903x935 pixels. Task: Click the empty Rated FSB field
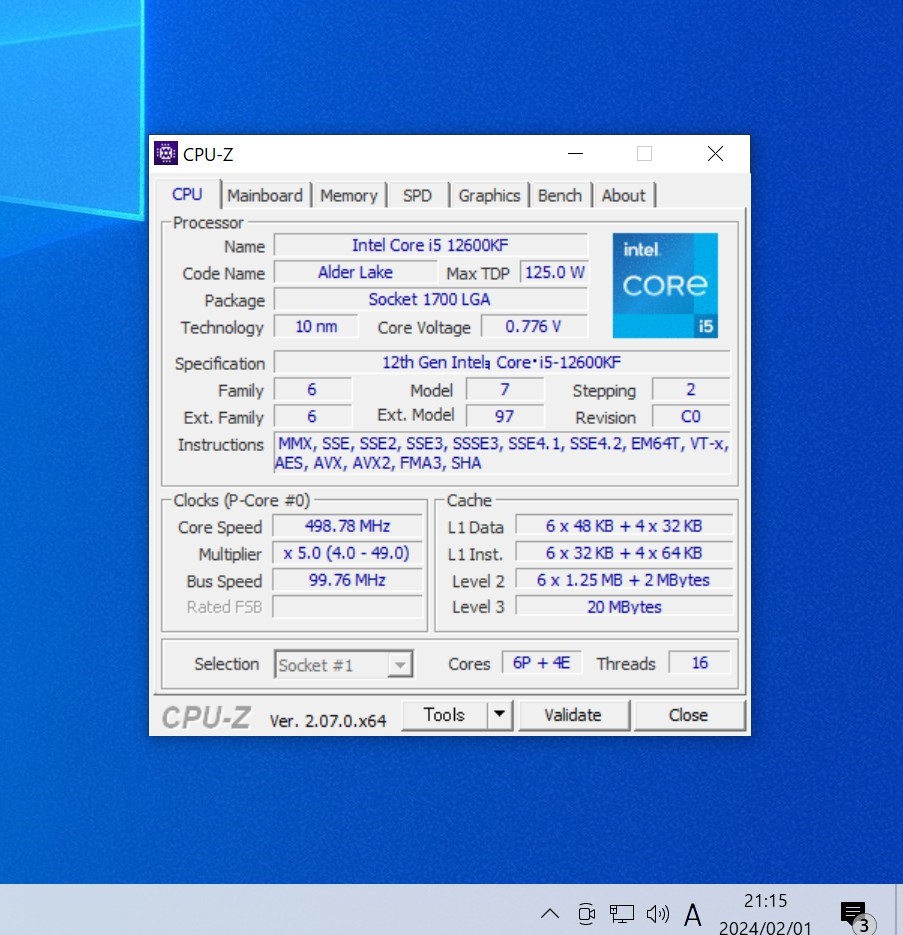(348, 607)
